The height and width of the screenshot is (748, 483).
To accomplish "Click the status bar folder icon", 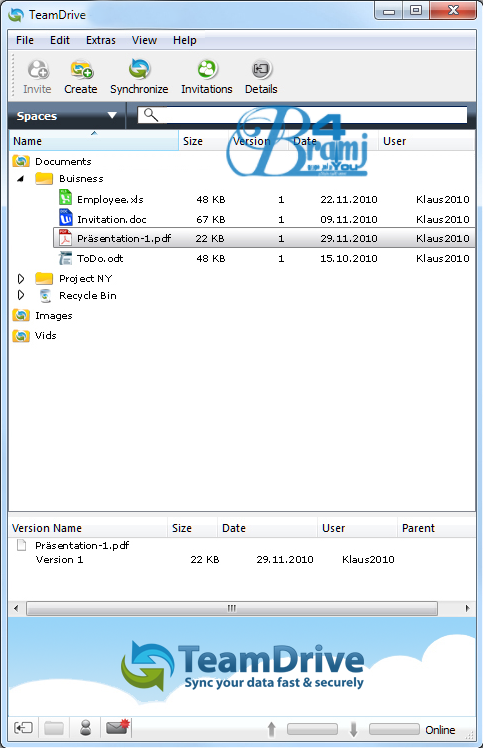I will (54, 728).
